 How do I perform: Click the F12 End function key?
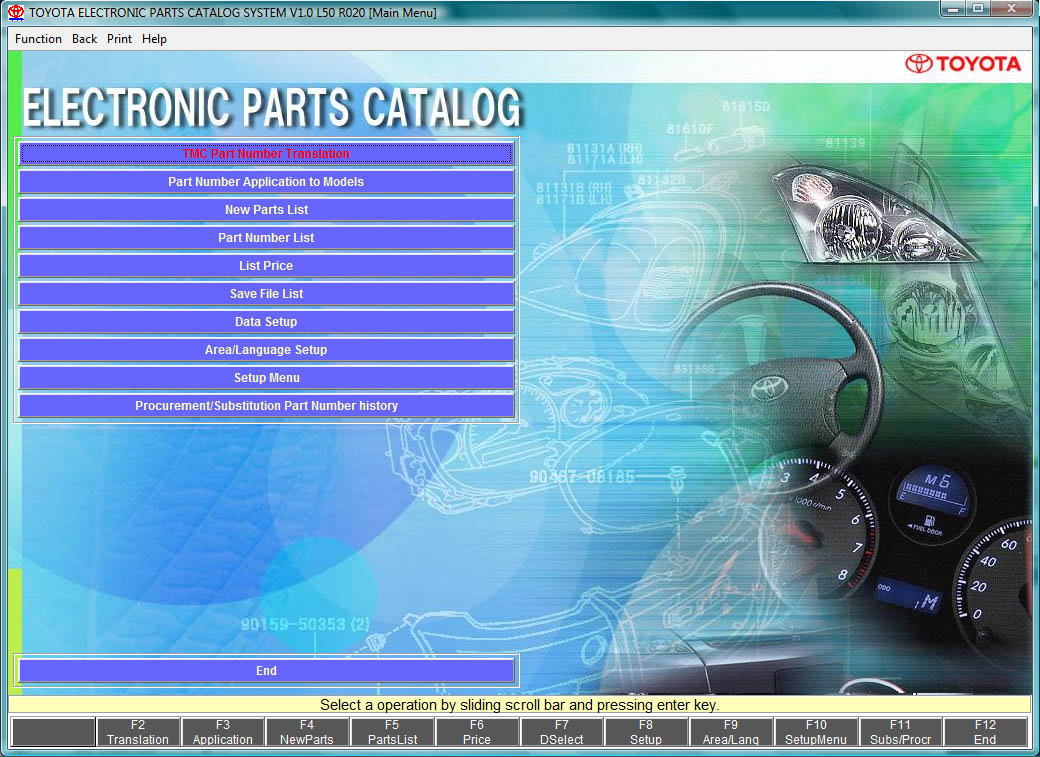985,732
